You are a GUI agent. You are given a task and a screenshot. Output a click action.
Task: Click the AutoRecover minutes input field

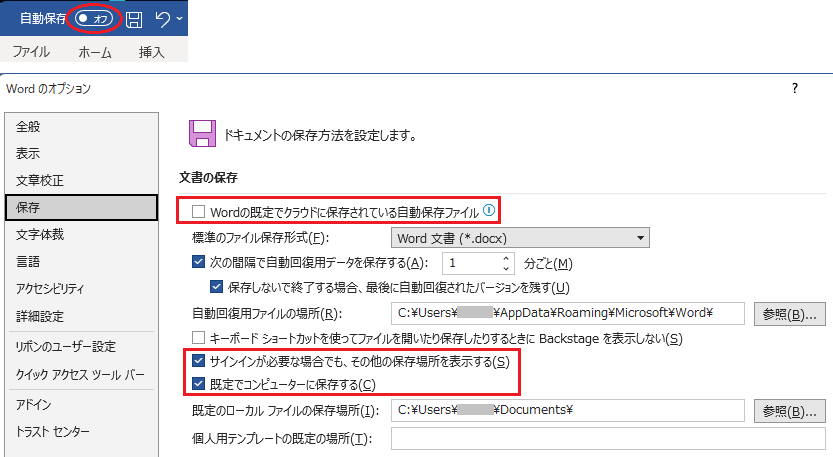click(471, 263)
